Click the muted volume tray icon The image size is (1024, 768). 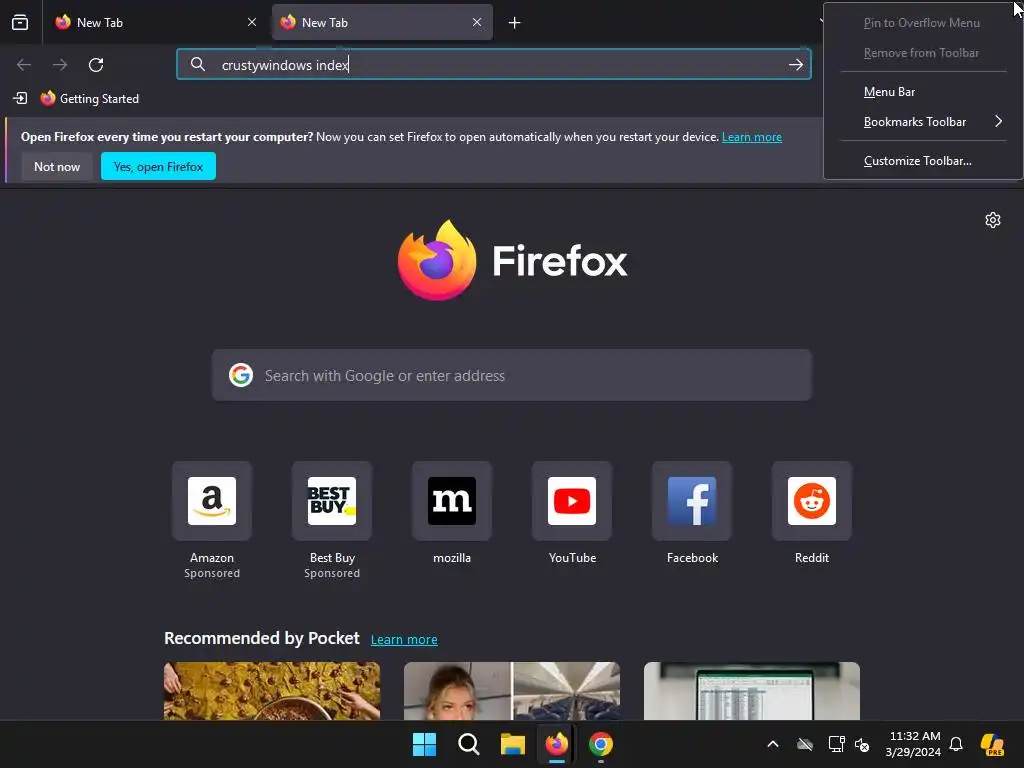[862, 744]
